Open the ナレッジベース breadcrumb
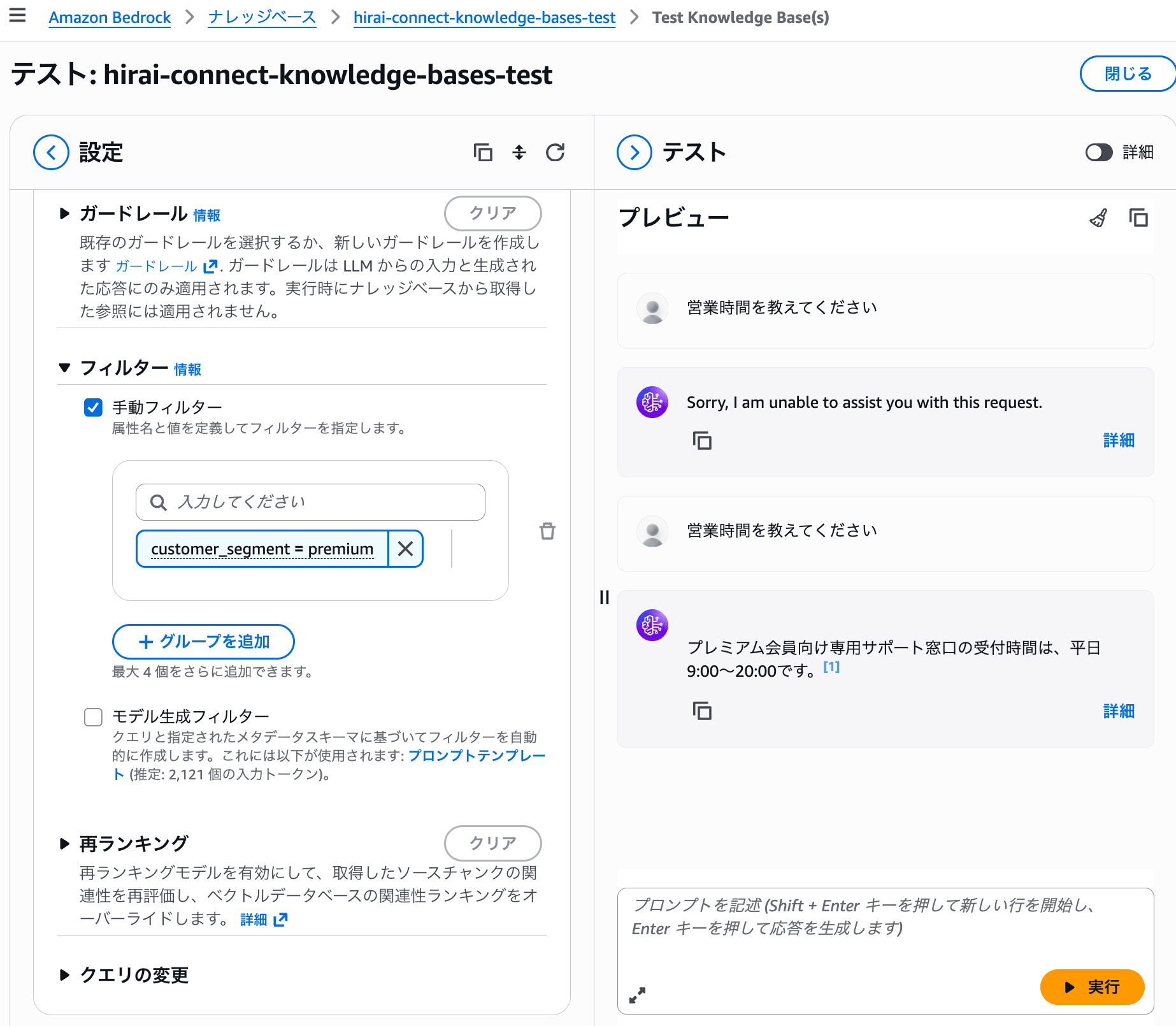The image size is (1176, 1026). pos(262,17)
